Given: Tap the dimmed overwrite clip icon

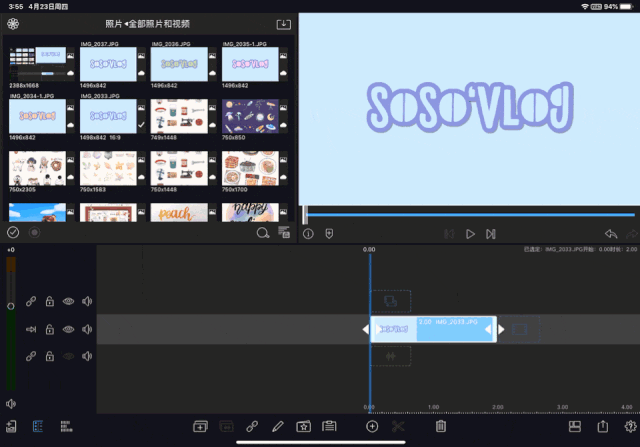Looking at the screenshot, I should (x=226, y=427).
